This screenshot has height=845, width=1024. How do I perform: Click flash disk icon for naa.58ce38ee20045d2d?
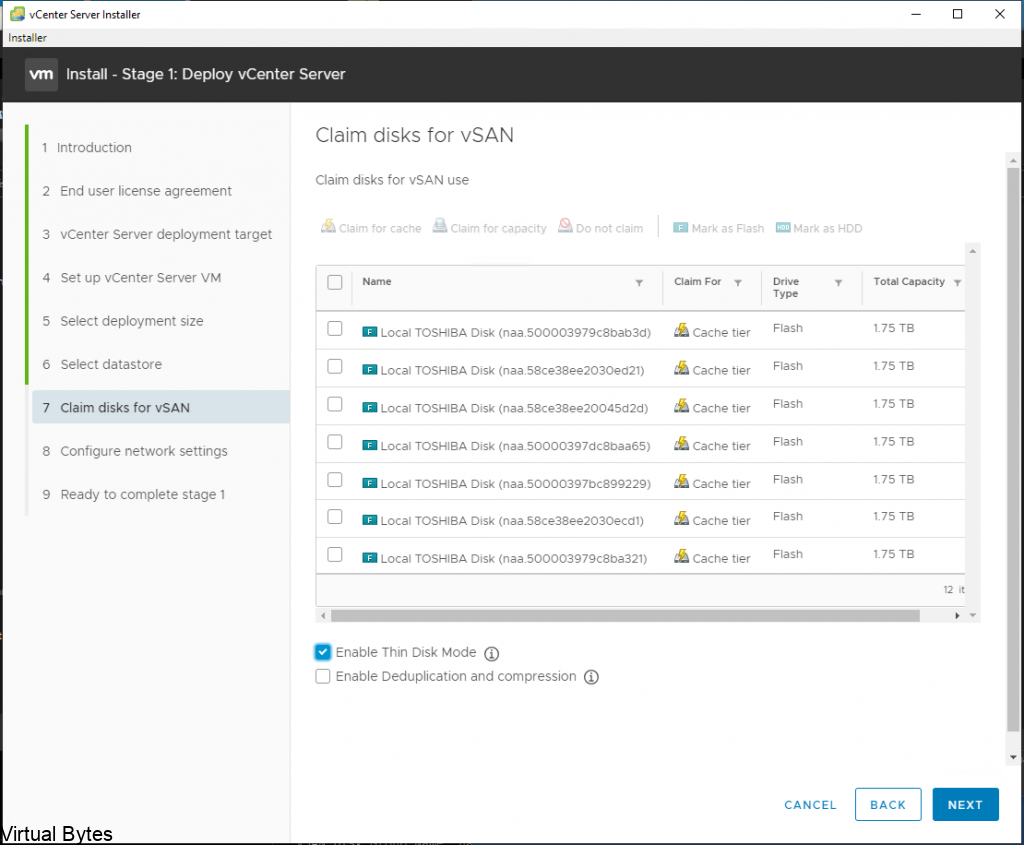click(370, 407)
